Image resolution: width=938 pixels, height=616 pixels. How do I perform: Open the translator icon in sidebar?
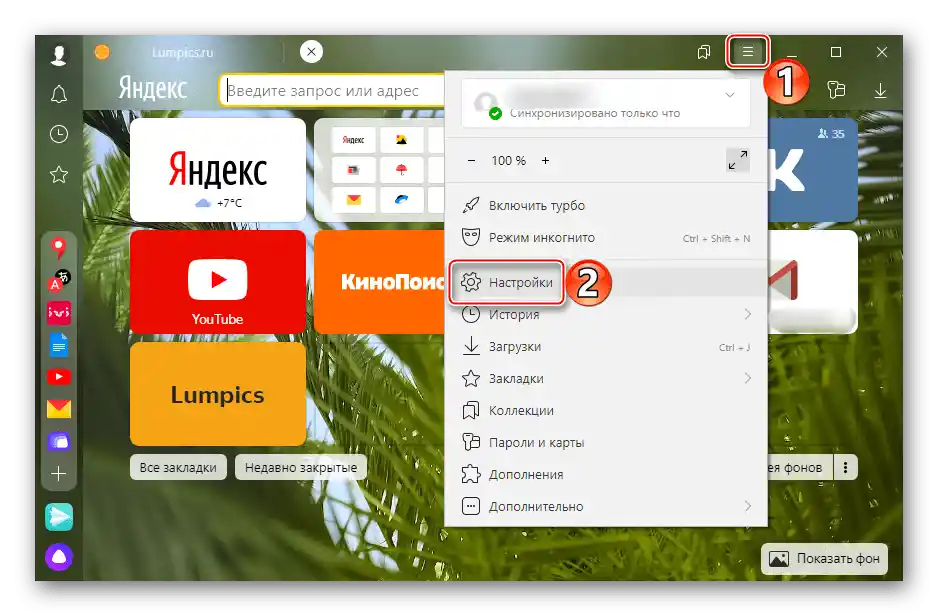59,280
